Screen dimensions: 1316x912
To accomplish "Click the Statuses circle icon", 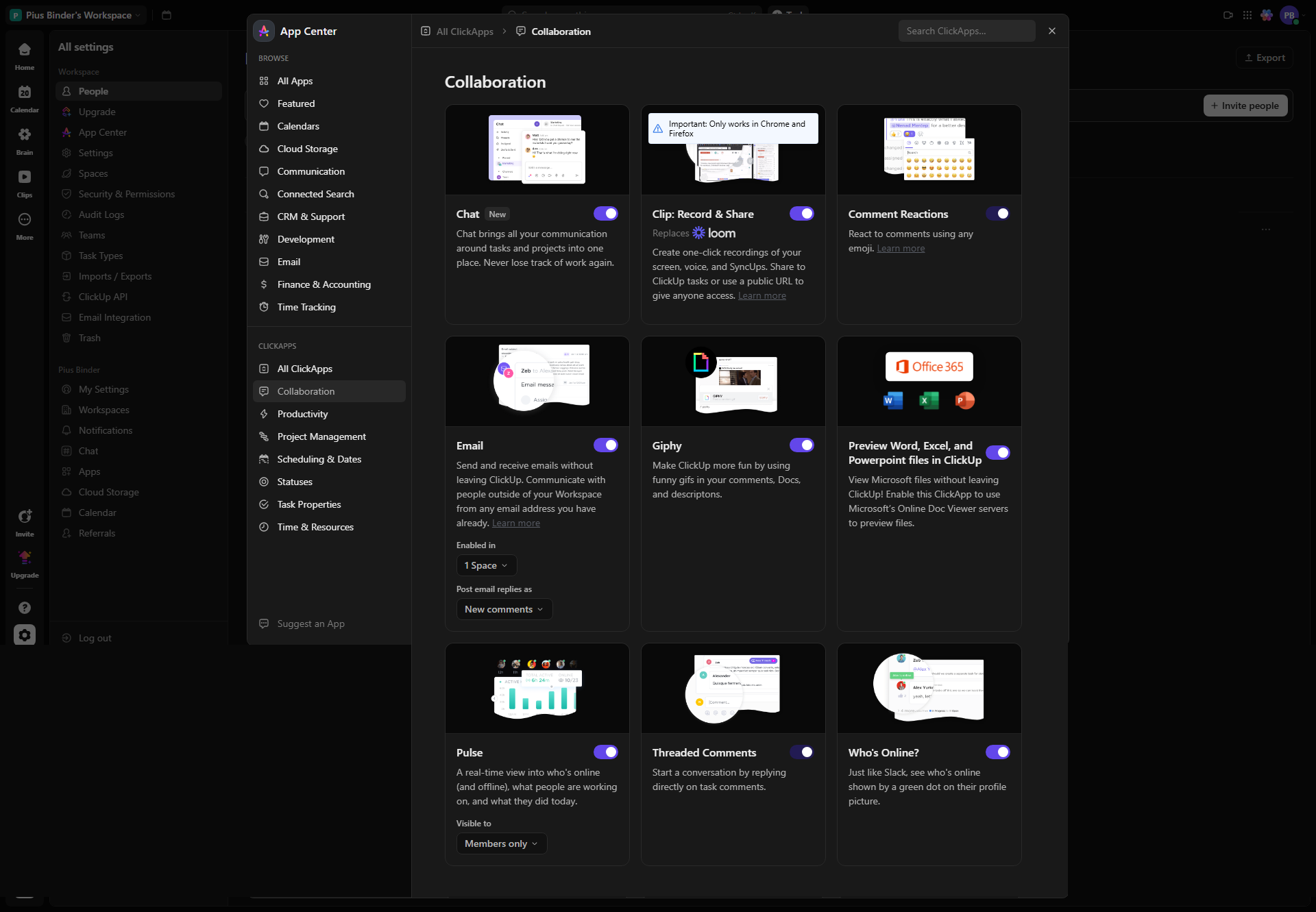I will (x=264, y=482).
